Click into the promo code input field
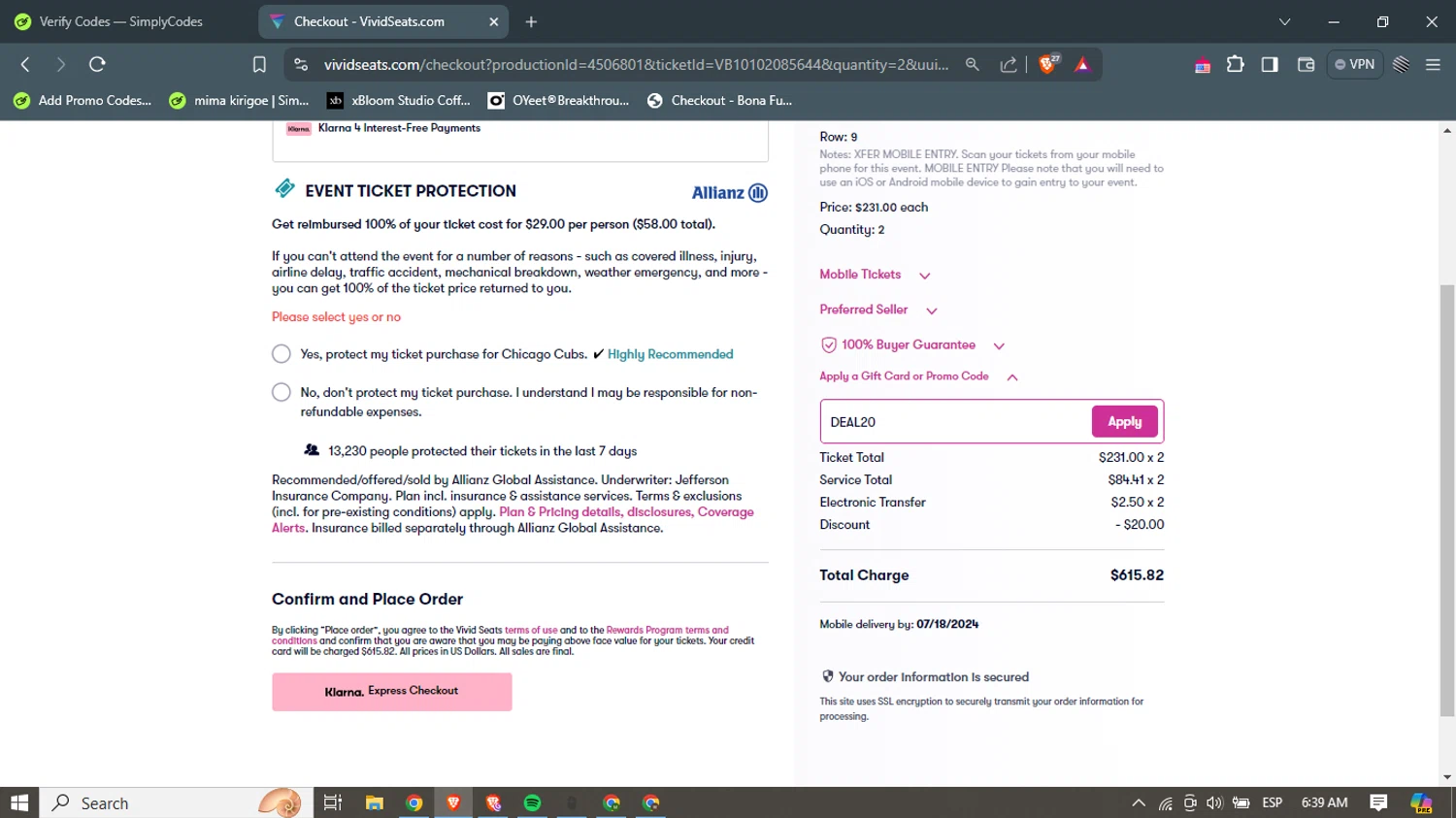The width and height of the screenshot is (1456, 818). pos(956,422)
